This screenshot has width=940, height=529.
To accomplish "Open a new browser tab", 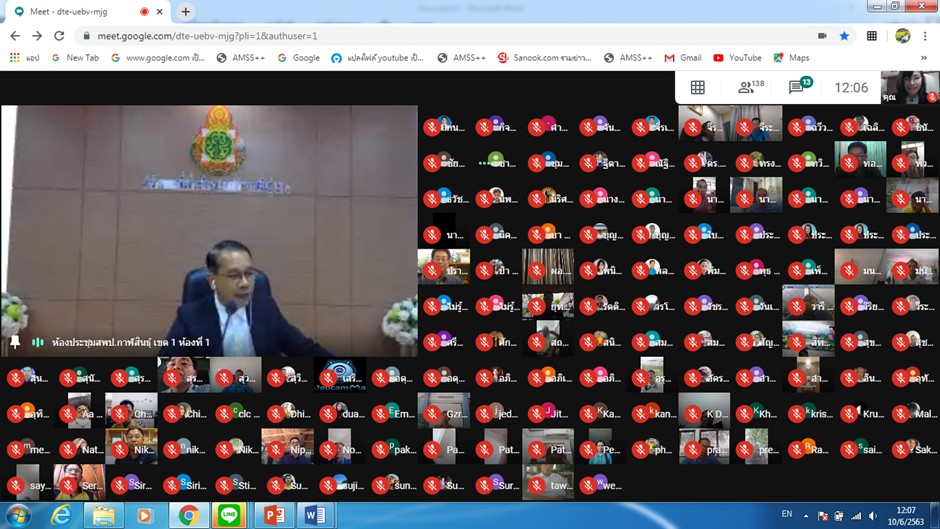I will tap(186, 12).
